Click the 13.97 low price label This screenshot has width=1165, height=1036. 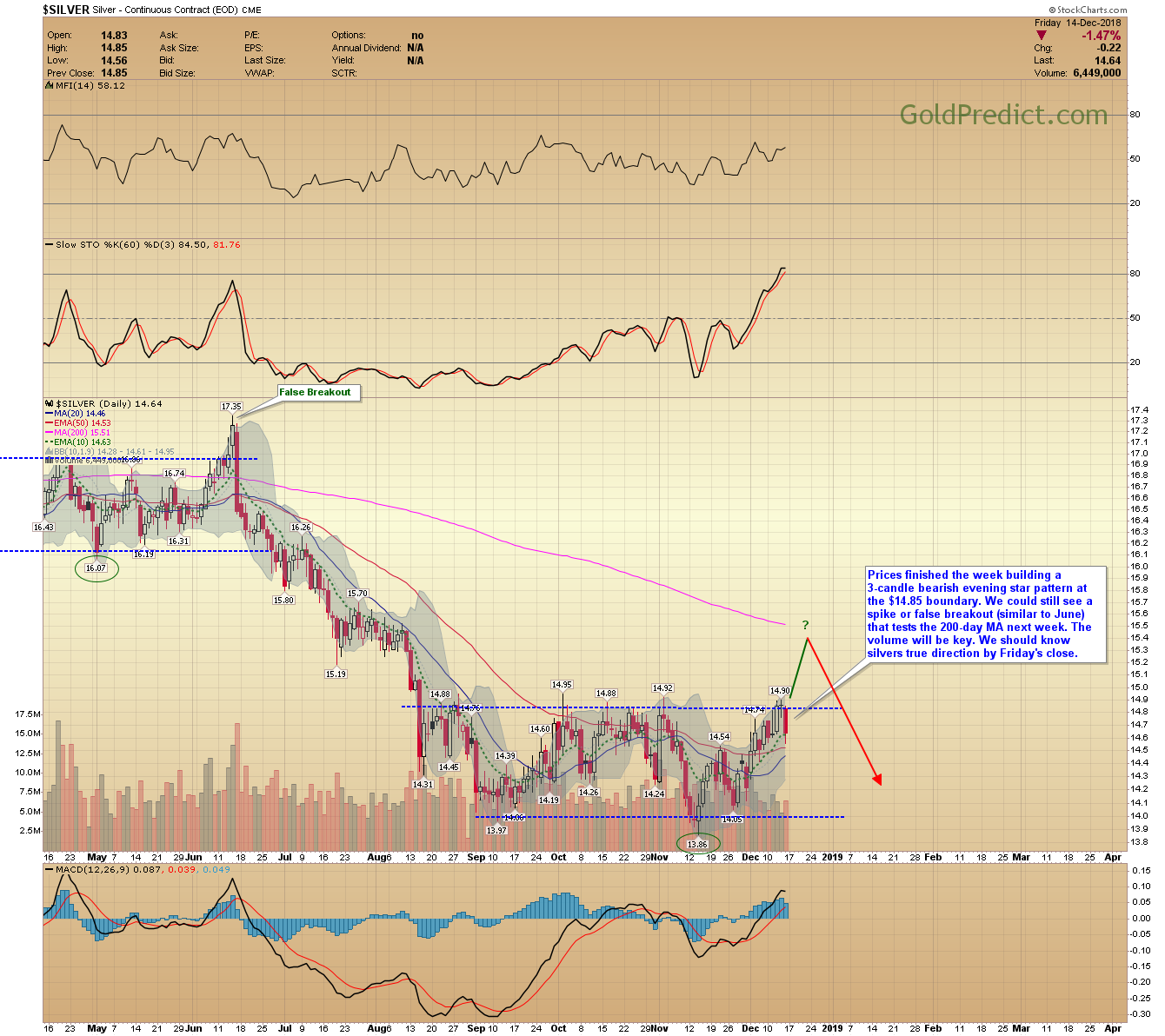pos(496,830)
